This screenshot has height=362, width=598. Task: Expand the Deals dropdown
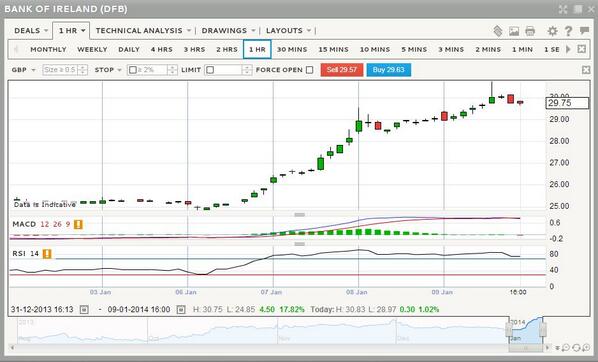pyautogui.click(x=31, y=31)
